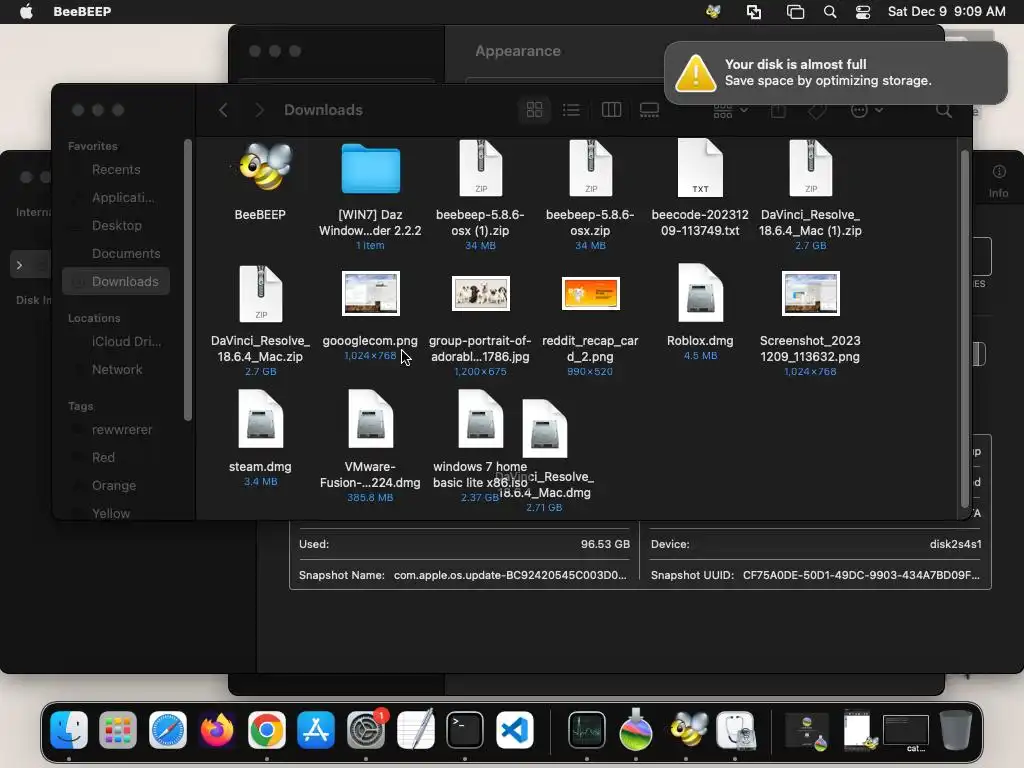Select the VMware-Fusion dmg file

coord(370,419)
